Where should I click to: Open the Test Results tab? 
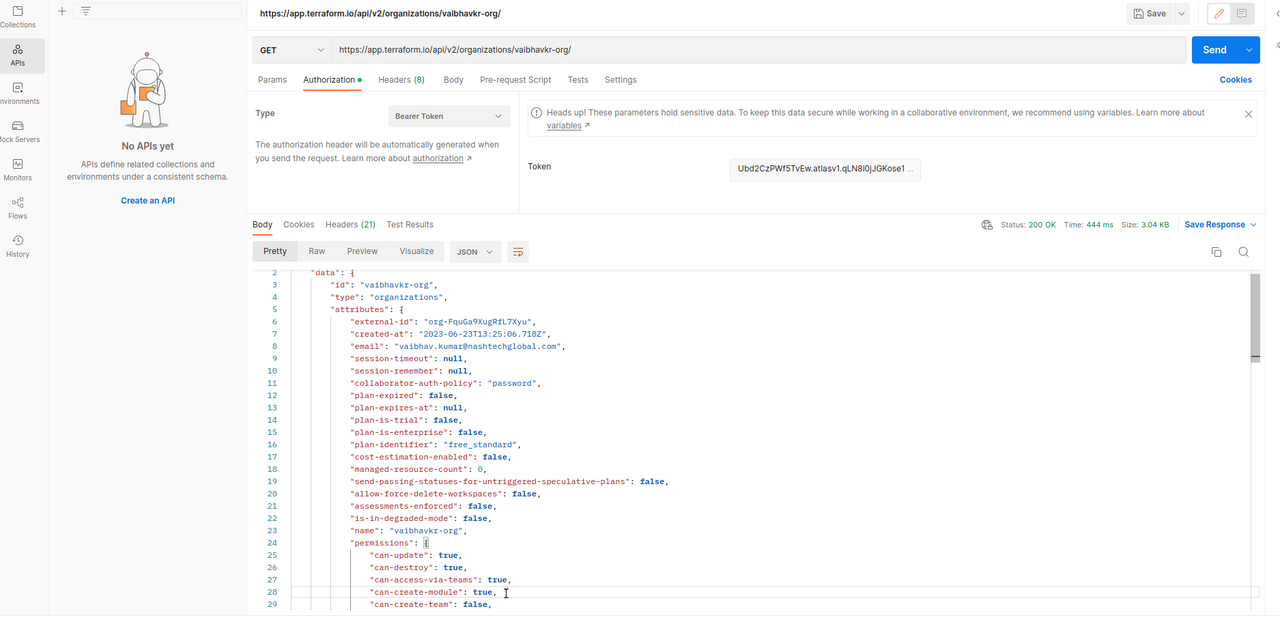pyautogui.click(x=410, y=225)
